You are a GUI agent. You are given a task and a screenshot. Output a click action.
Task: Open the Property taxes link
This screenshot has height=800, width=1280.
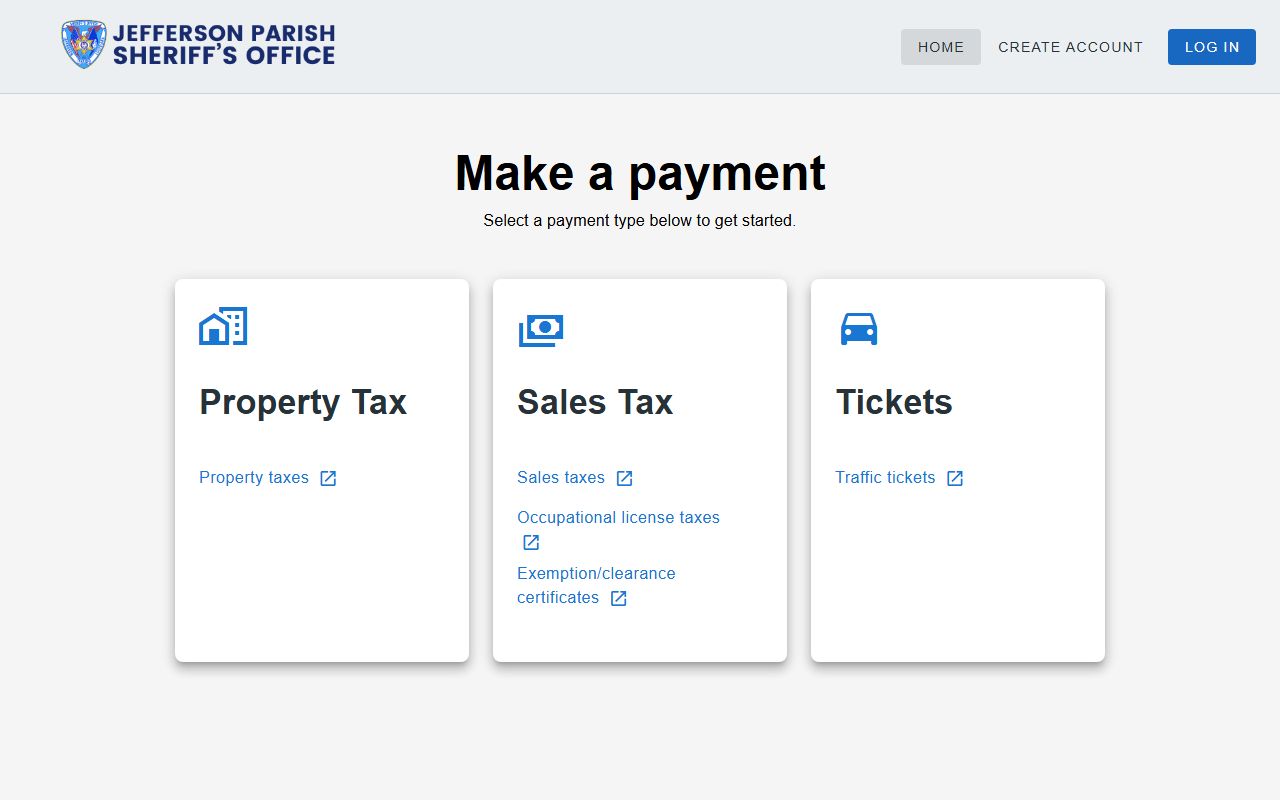pos(254,477)
